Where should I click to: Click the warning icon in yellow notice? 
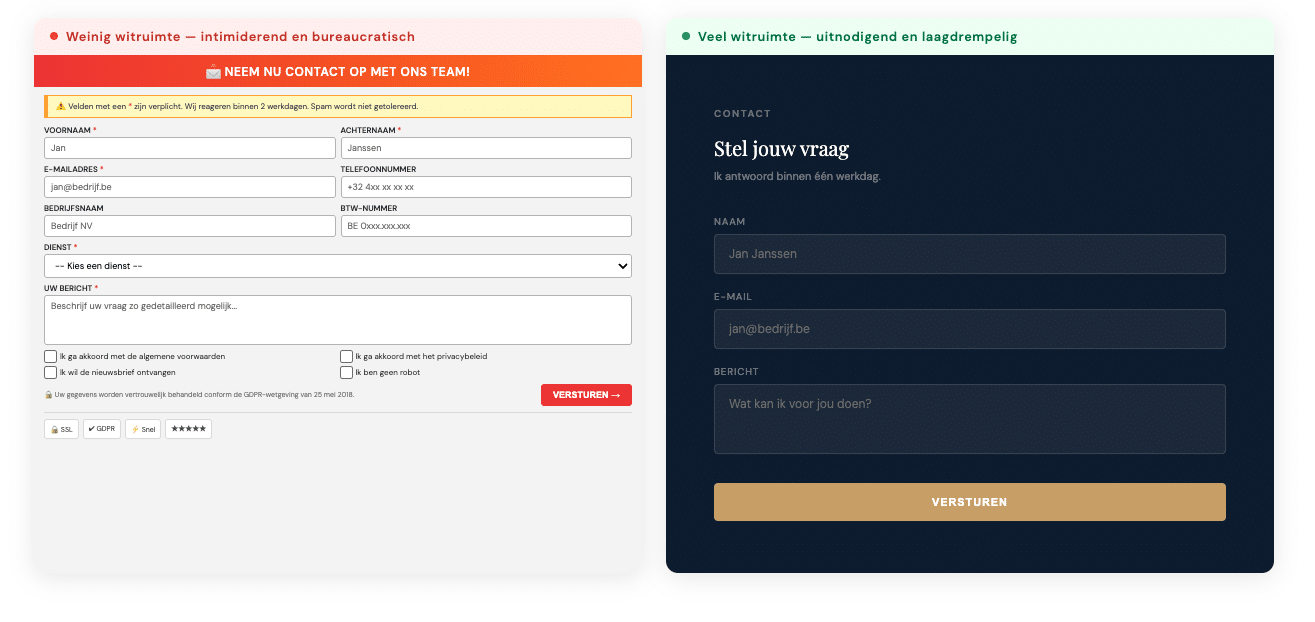pos(60,106)
